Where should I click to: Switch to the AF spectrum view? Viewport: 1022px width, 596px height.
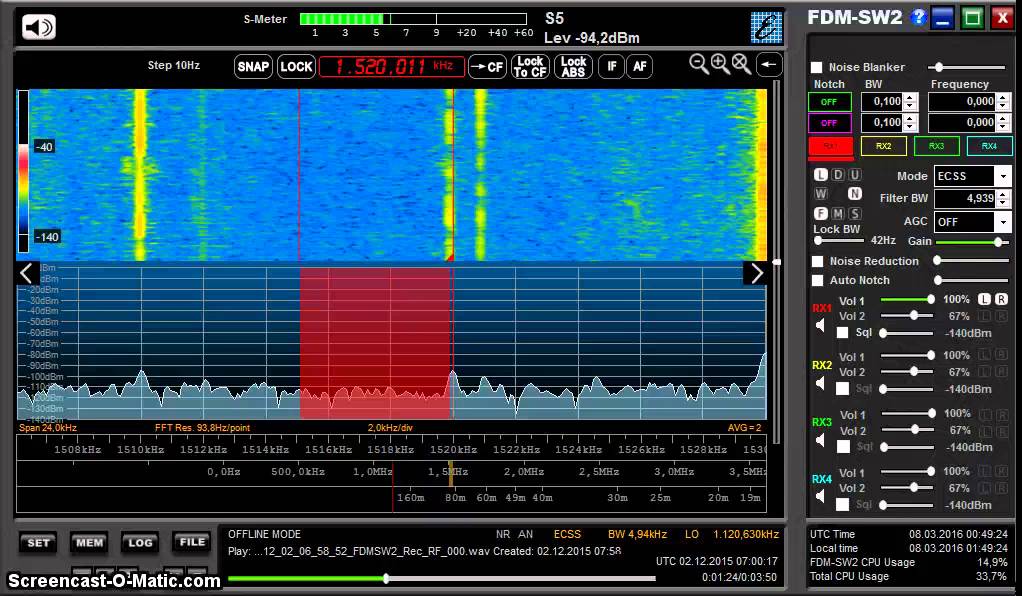pos(639,66)
